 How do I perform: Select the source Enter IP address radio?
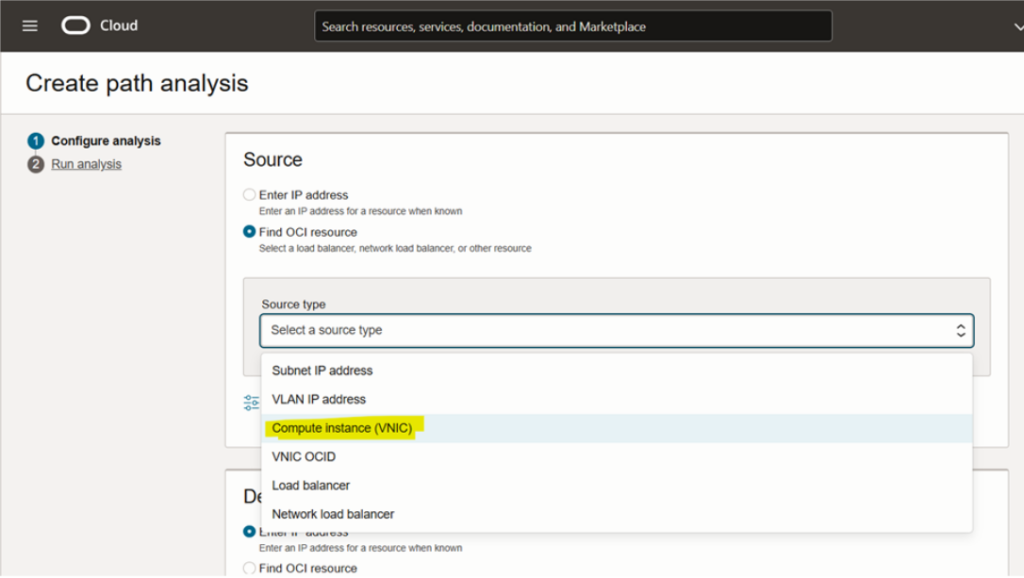(x=250, y=195)
